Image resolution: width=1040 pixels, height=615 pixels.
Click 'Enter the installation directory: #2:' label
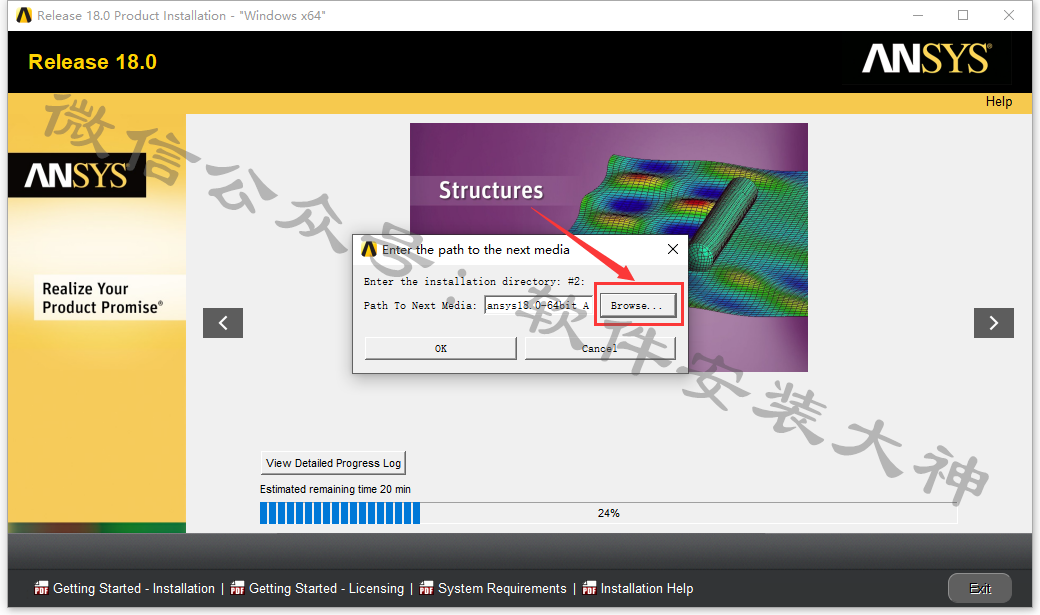coord(474,281)
